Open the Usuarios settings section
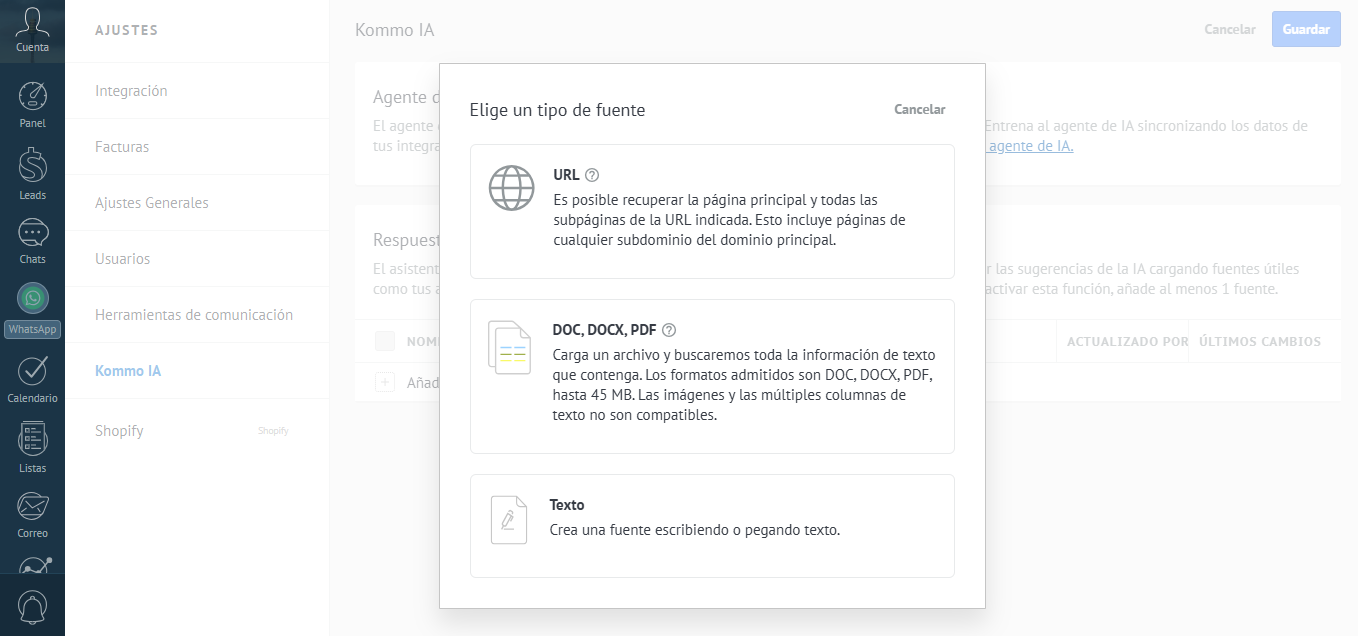Screen dimensions: 1358x636 (122, 259)
